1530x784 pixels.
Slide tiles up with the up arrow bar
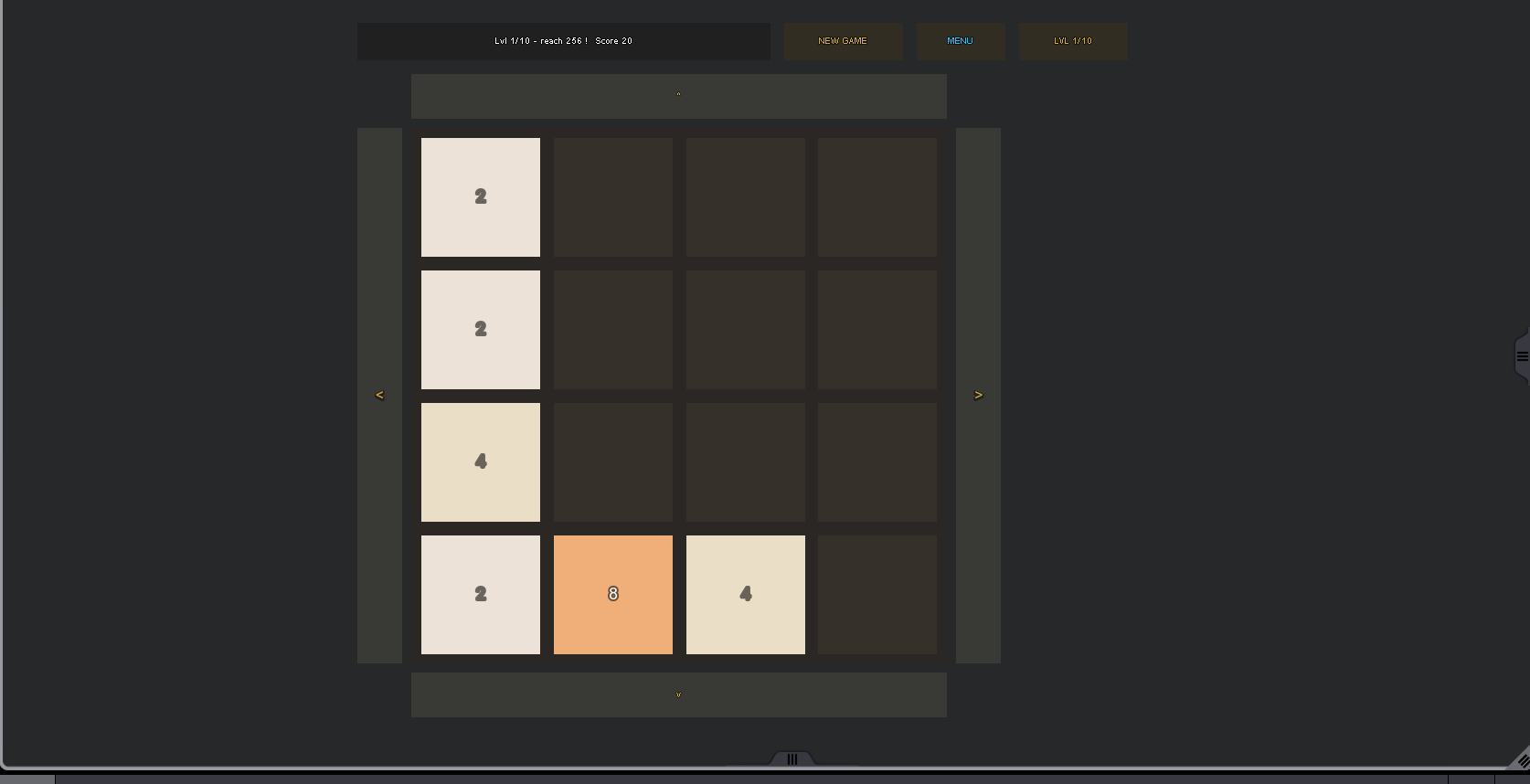[x=678, y=96]
